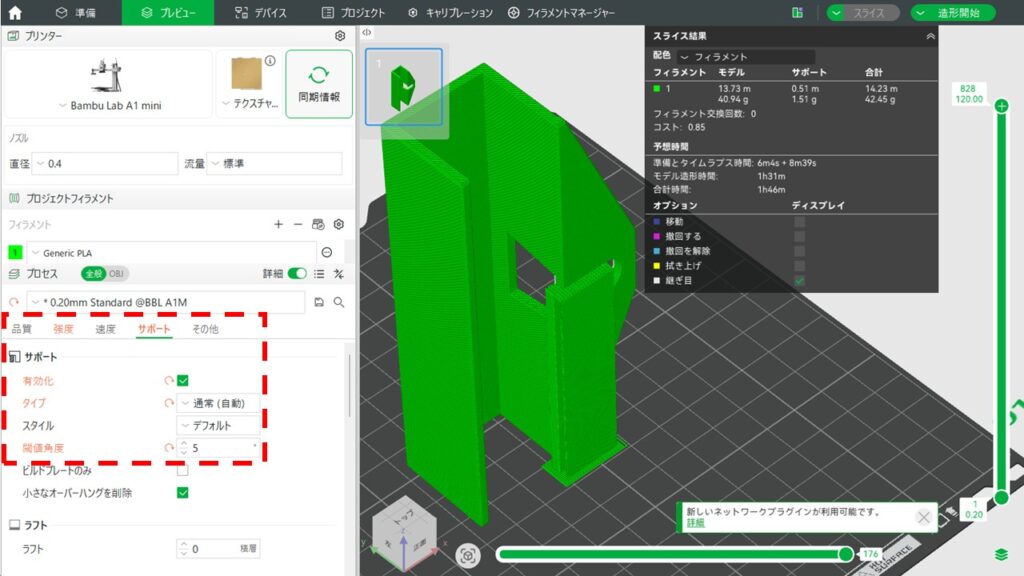Toggle display of 継ぎ目 seams
The height and width of the screenshot is (576, 1024).
click(x=799, y=281)
